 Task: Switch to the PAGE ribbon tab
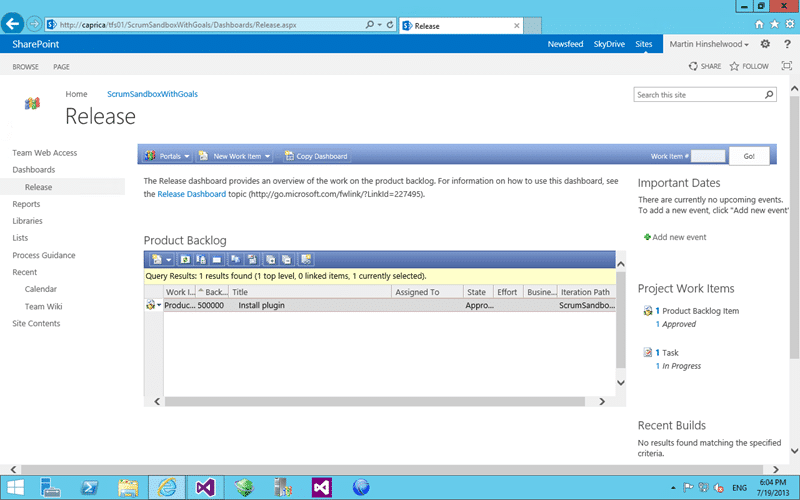[61, 67]
